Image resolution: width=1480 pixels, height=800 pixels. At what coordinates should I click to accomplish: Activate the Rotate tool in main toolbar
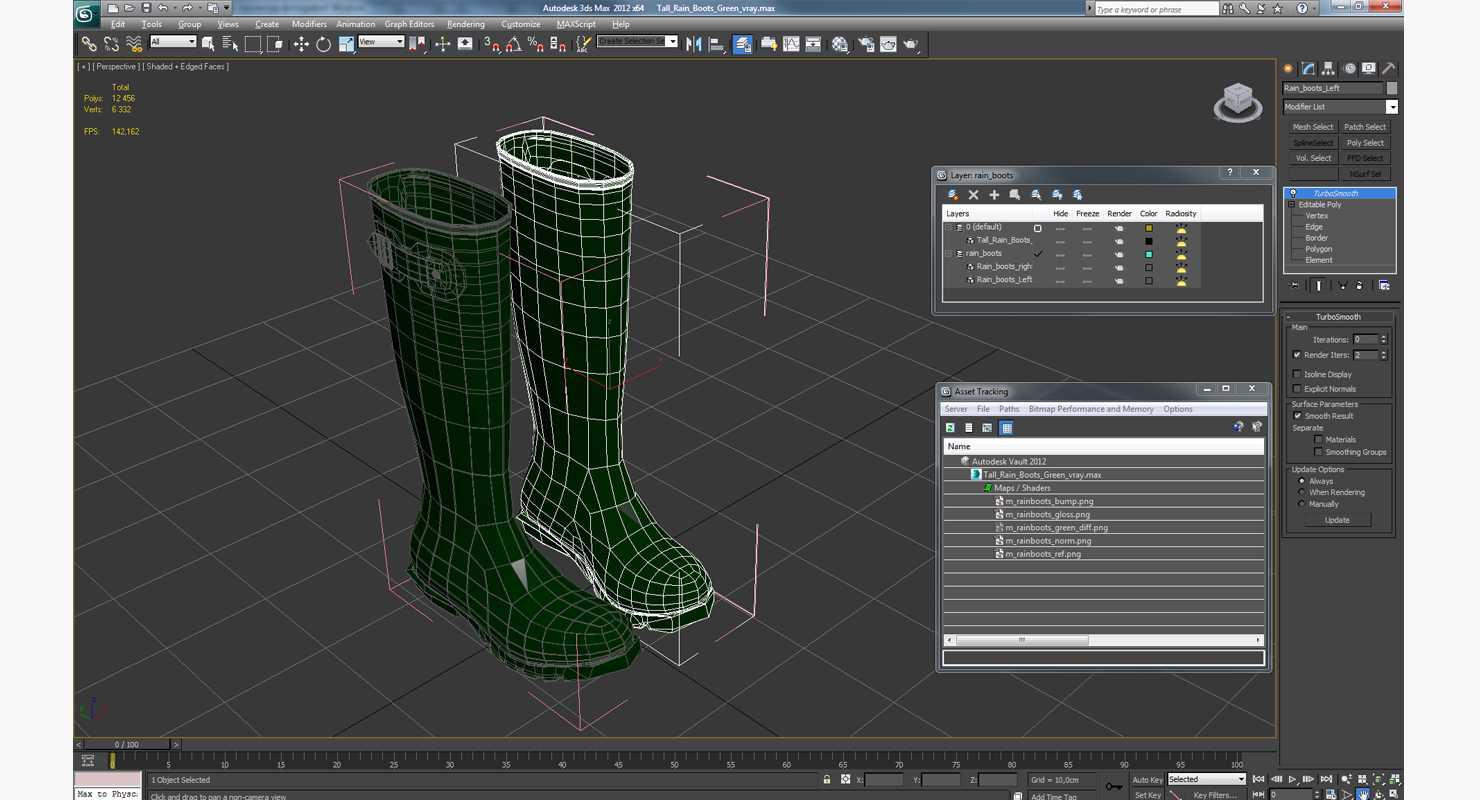pyautogui.click(x=323, y=44)
